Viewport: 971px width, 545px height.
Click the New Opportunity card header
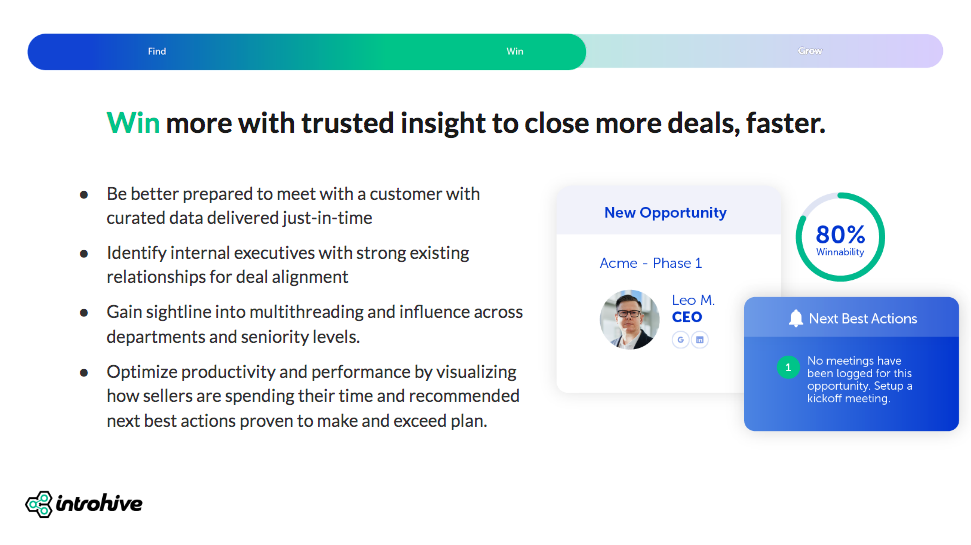tap(665, 212)
